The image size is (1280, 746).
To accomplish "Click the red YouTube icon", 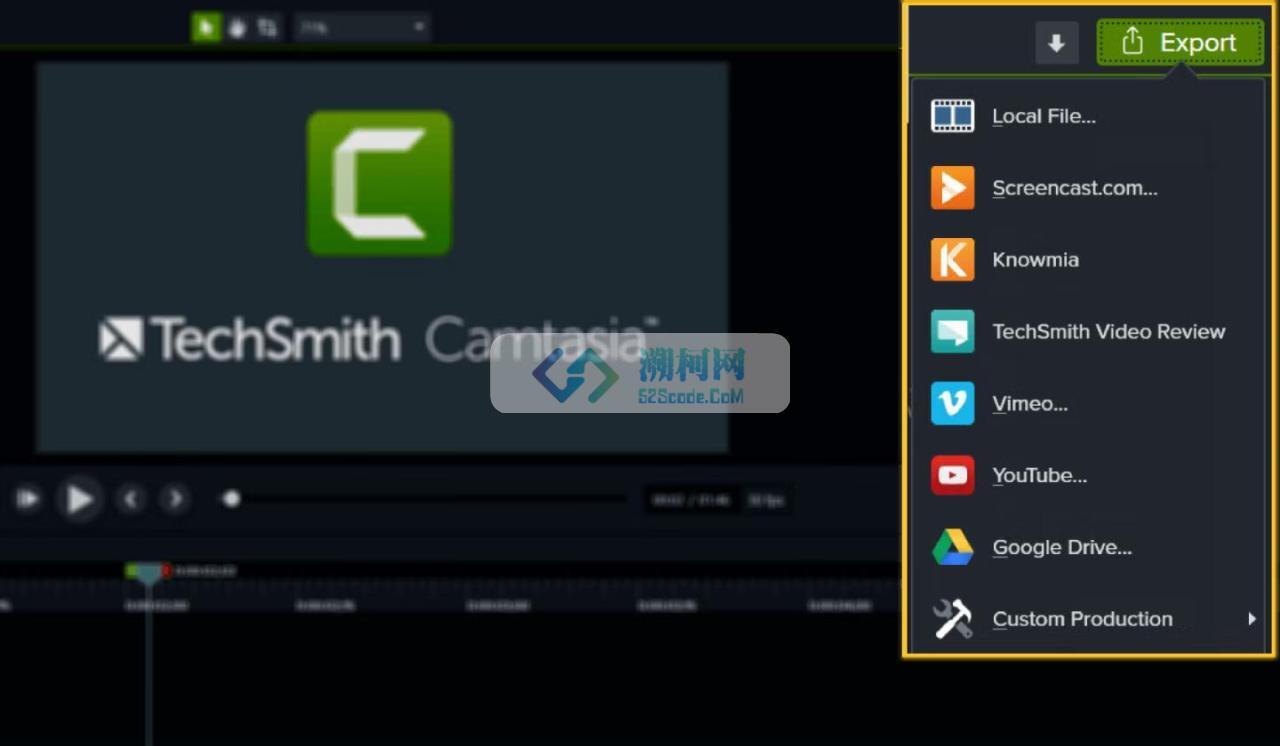I will tap(952, 476).
